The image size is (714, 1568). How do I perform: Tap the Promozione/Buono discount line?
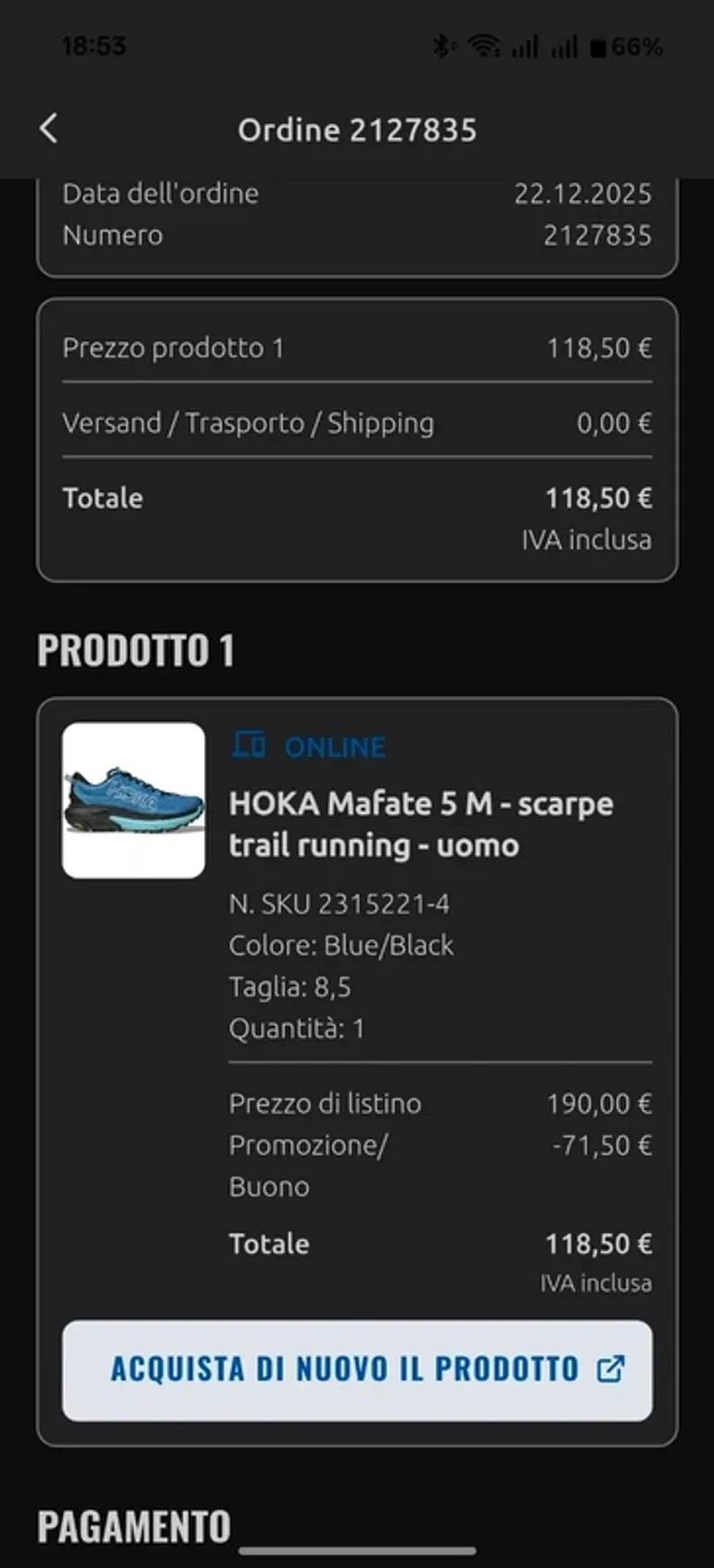[440, 1166]
